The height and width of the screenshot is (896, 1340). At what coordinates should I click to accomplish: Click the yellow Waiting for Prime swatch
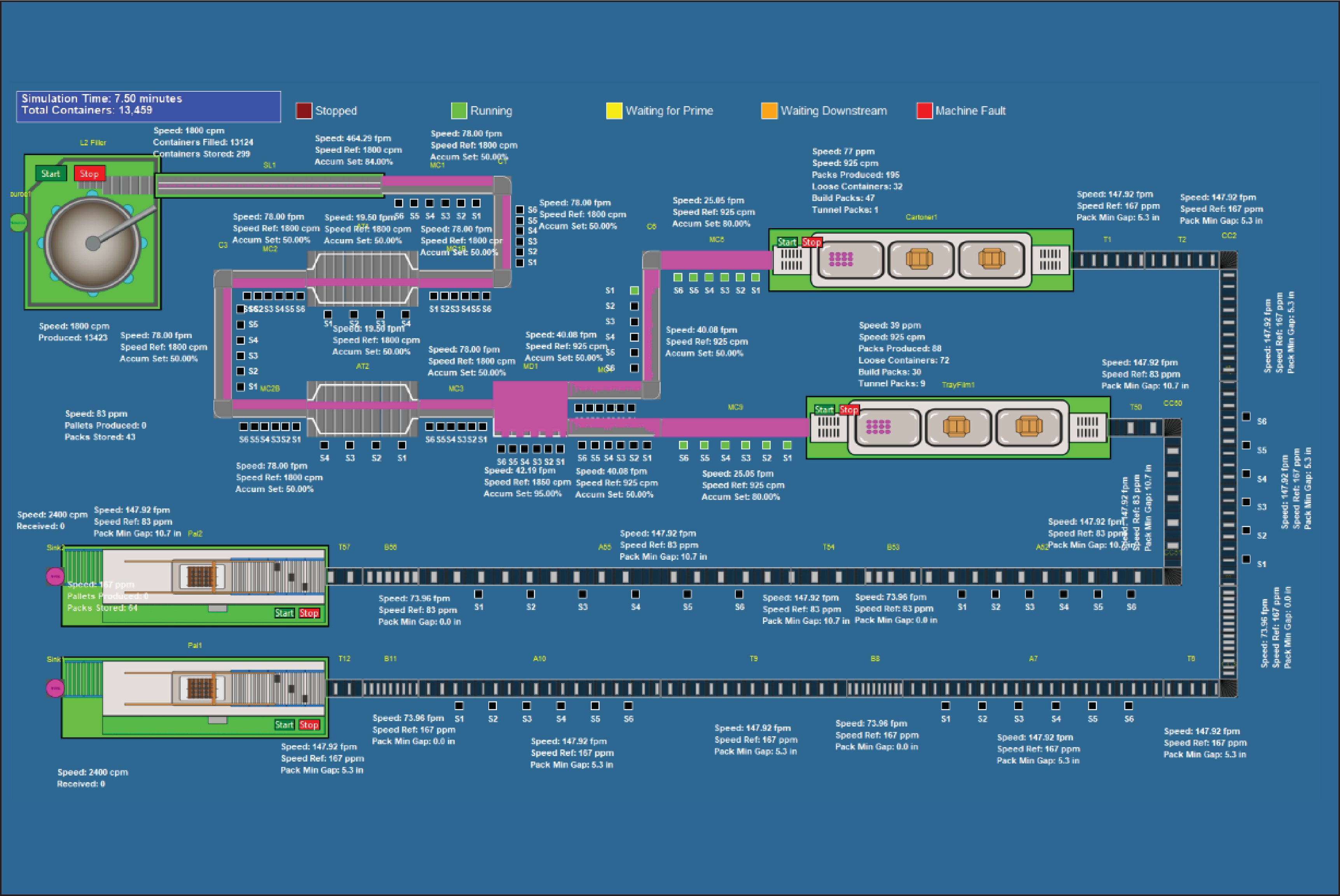click(x=614, y=111)
